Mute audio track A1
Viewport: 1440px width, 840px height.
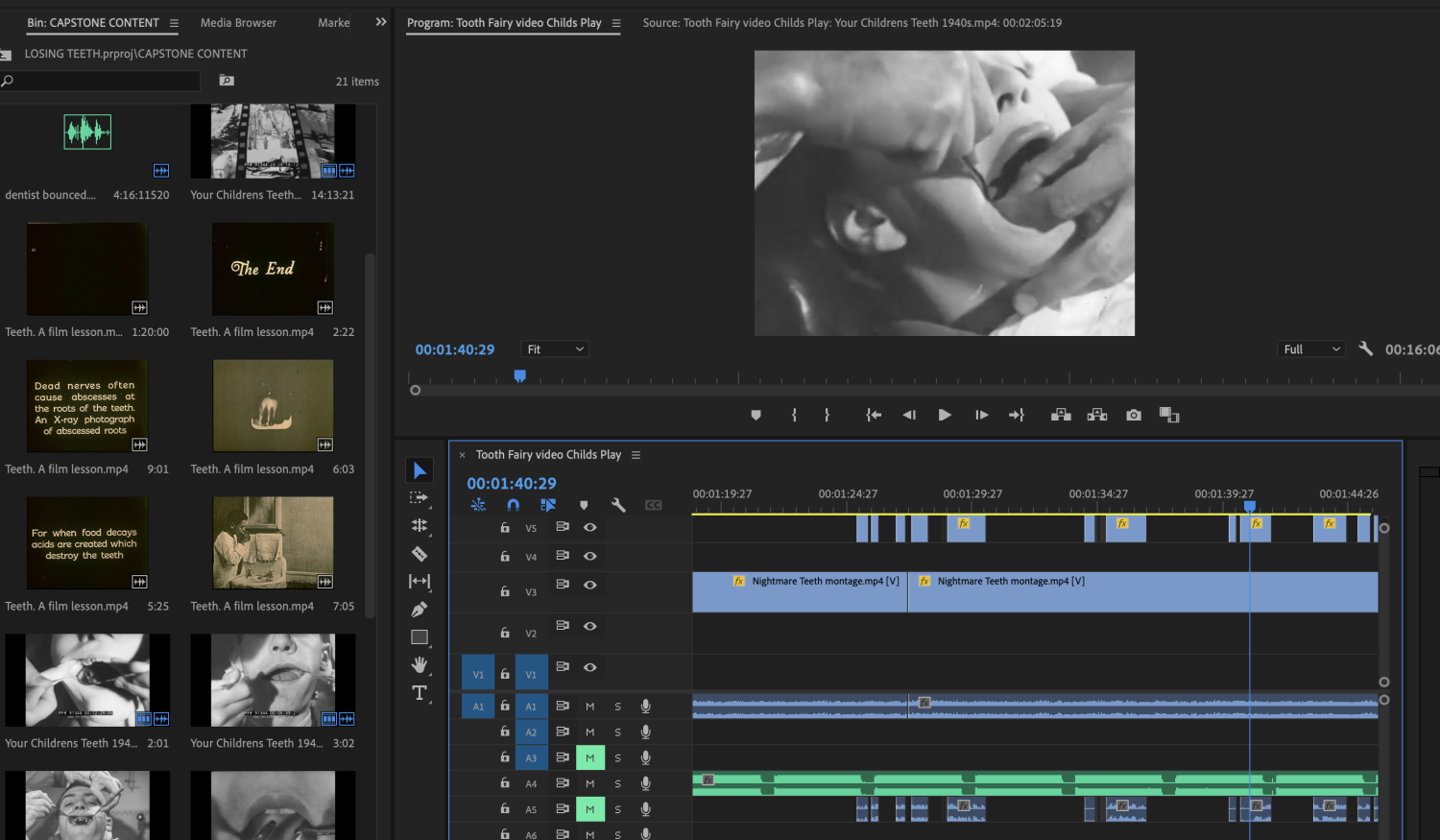point(590,707)
